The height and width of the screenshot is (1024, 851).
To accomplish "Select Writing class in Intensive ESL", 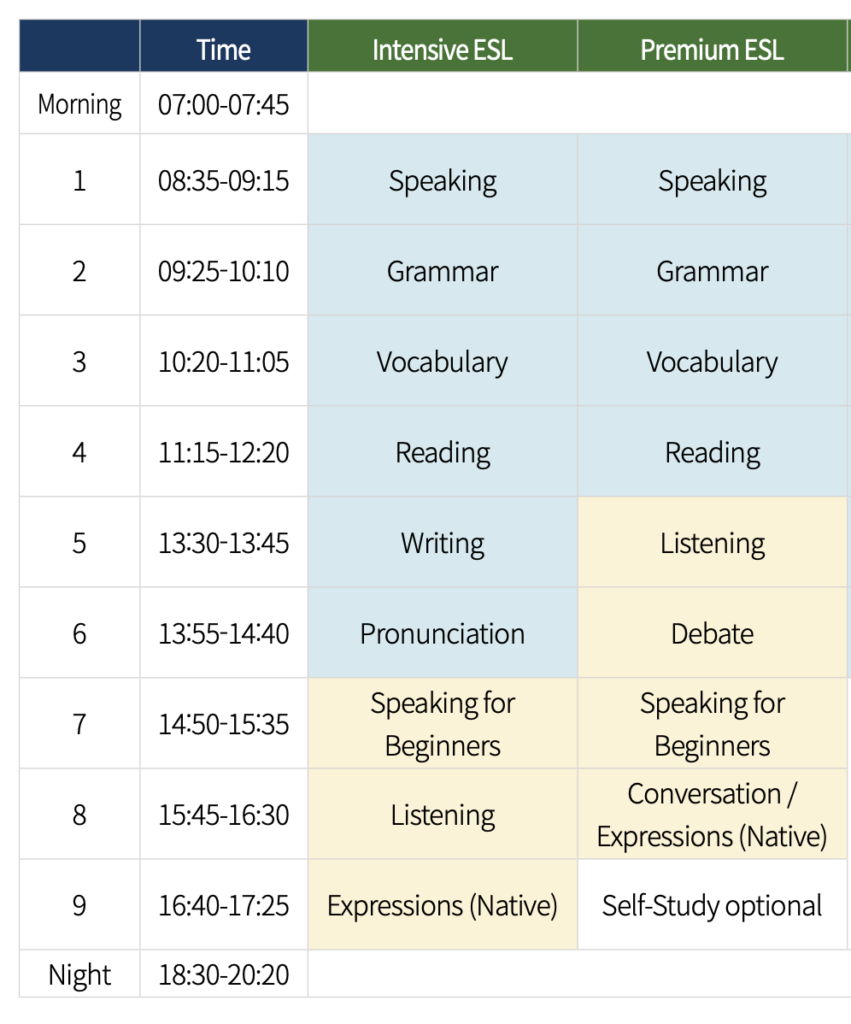I will tap(442, 543).
